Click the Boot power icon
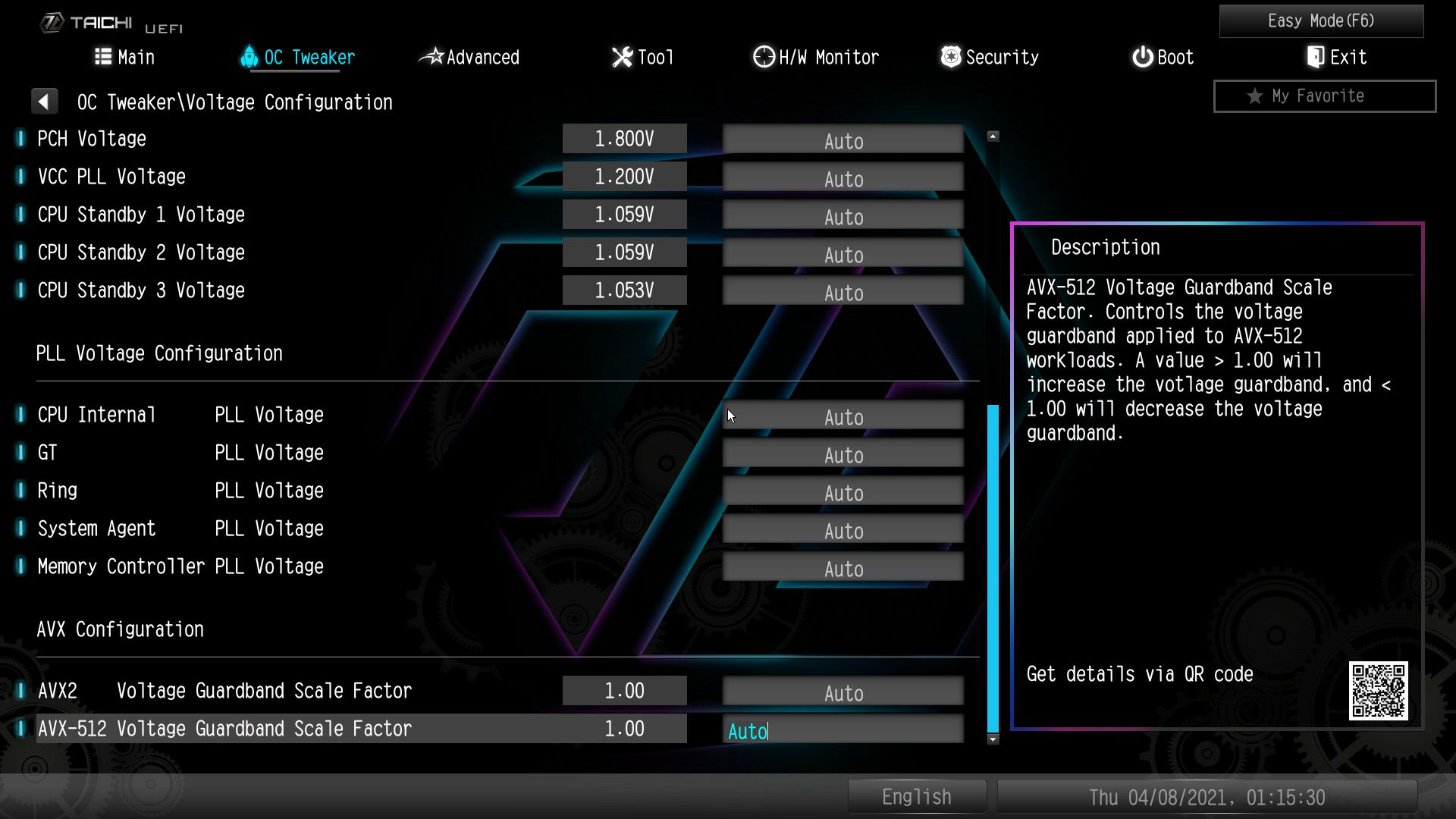 pyautogui.click(x=1142, y=57)
